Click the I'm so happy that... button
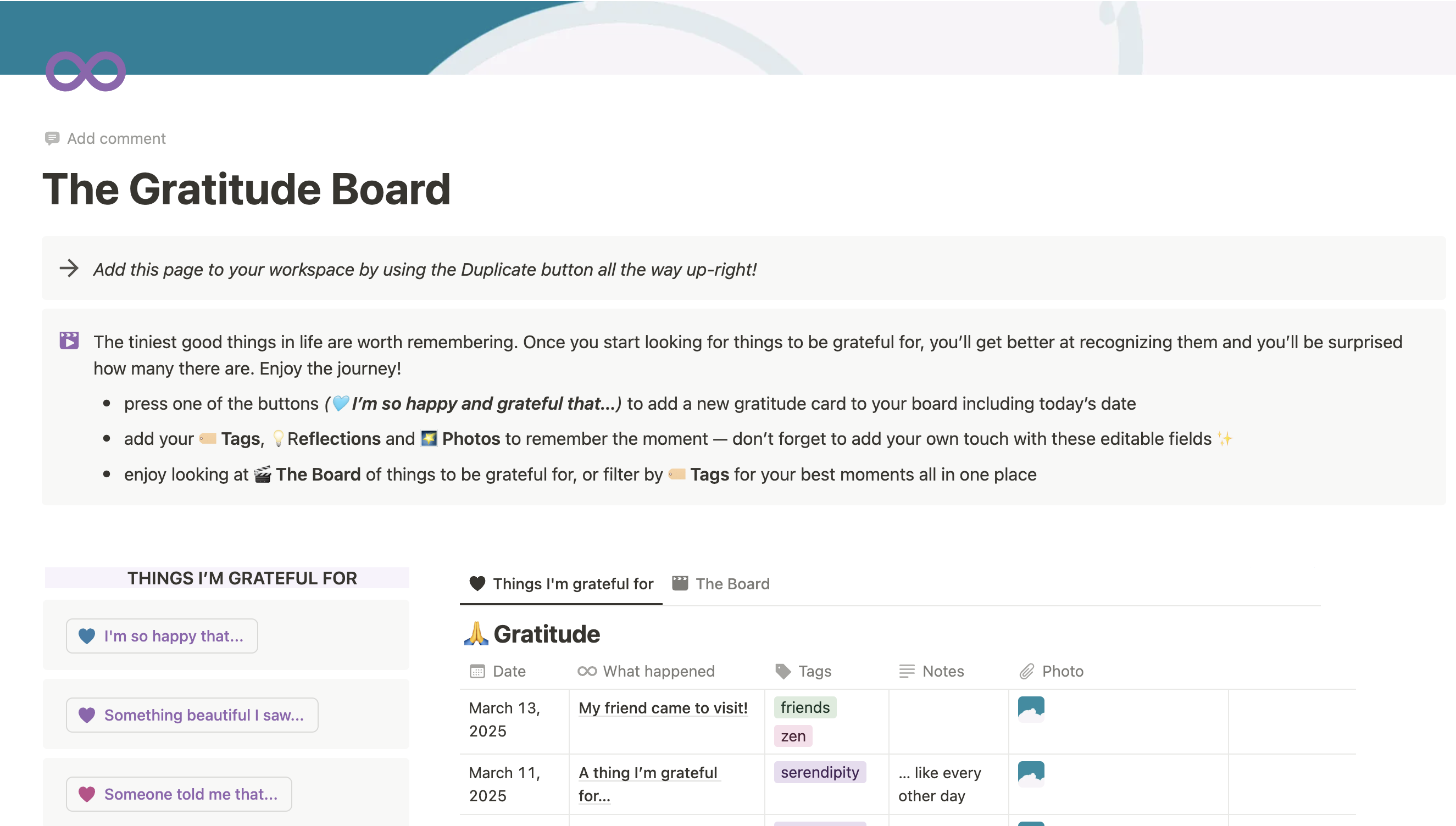This screenshot has height=826, width=1456. coord(162,636)
